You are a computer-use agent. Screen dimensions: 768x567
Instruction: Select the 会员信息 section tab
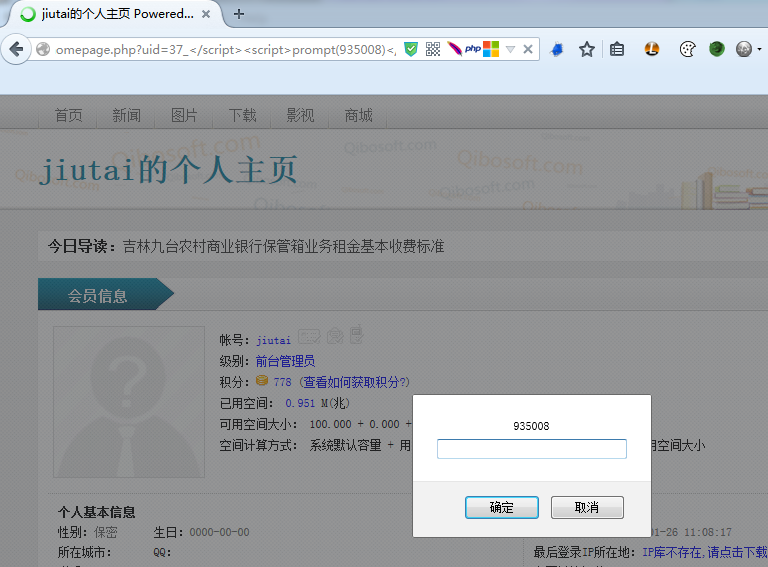106,294
